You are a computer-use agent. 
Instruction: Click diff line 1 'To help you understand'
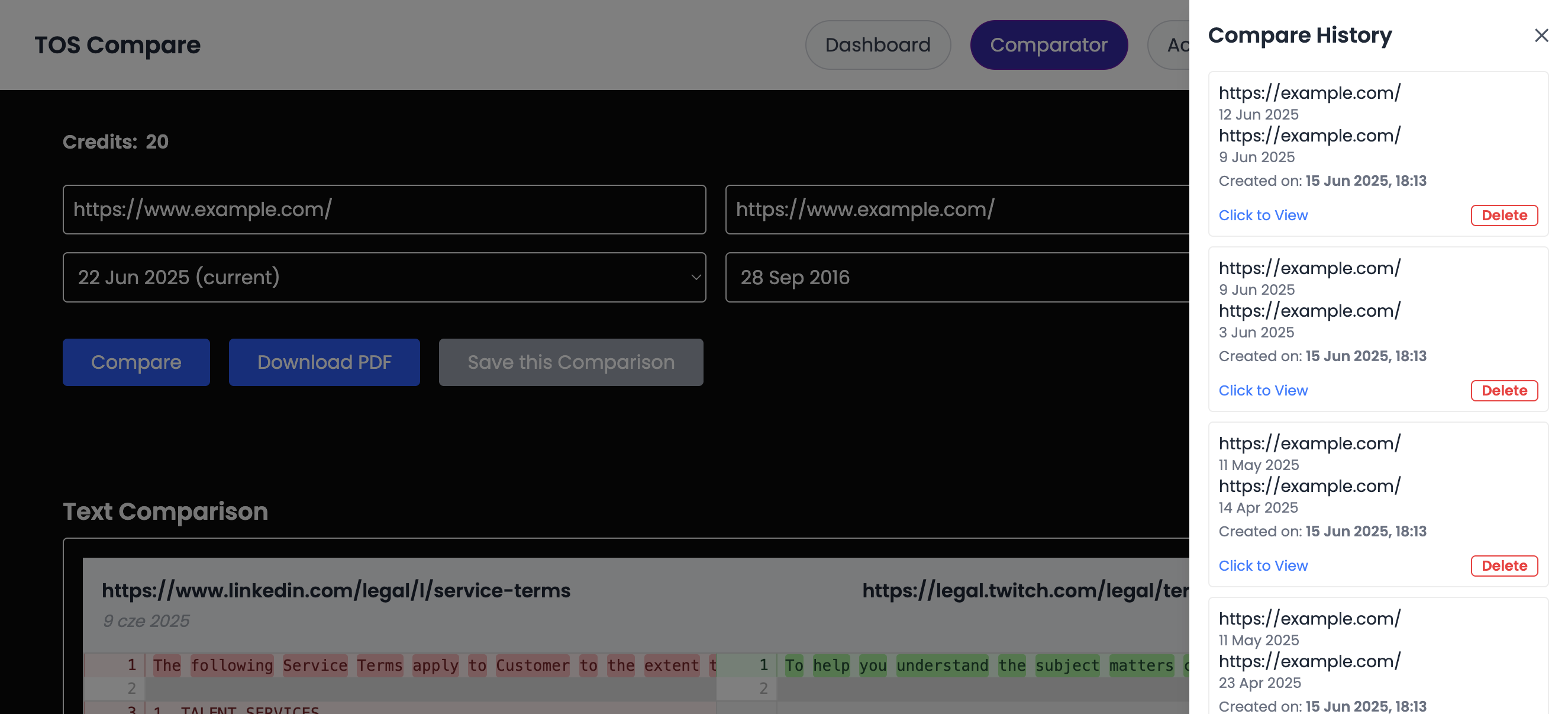pos(983,665)
